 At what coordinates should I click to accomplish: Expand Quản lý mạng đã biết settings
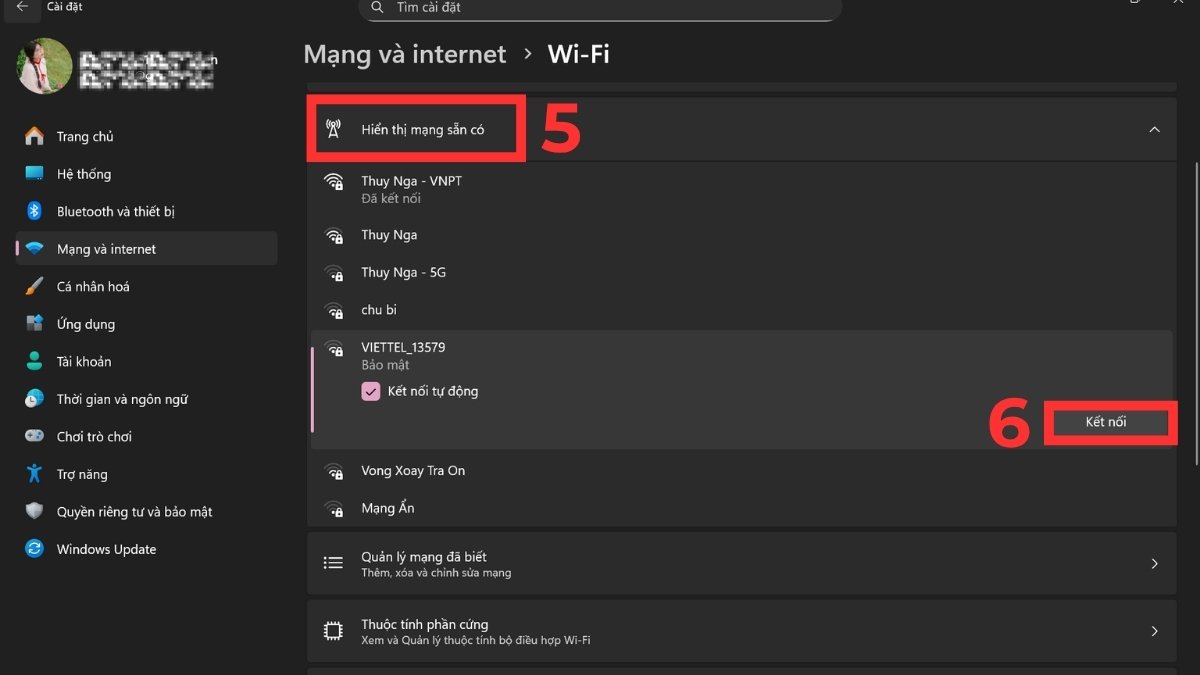(1155, 562)
